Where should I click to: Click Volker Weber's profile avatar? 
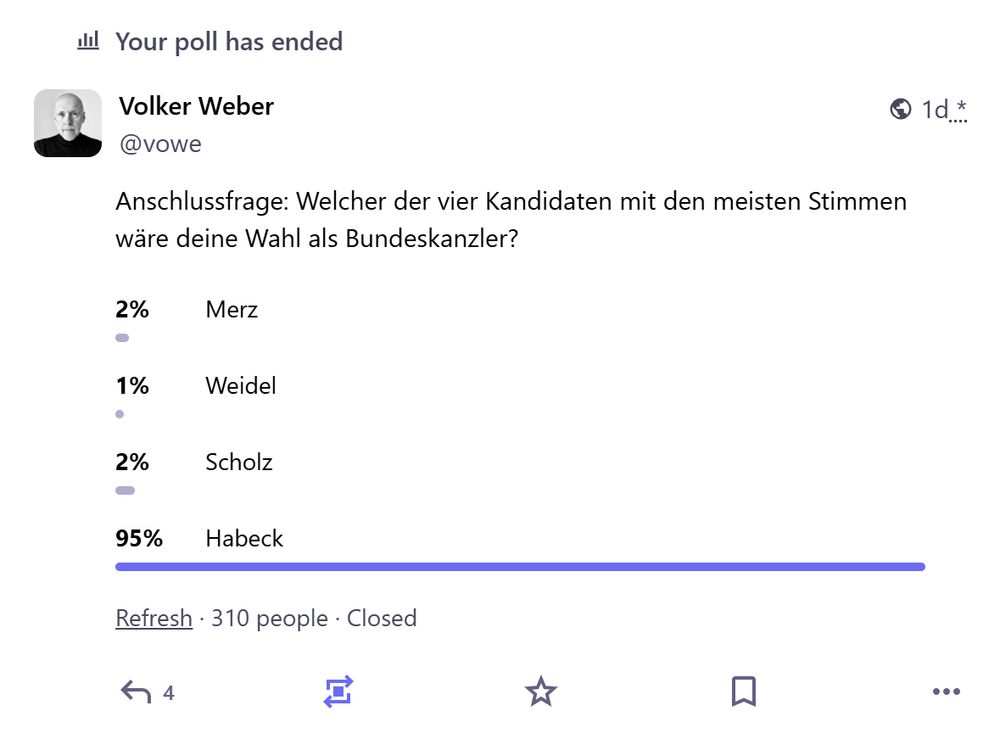click(x=67, y=122)
